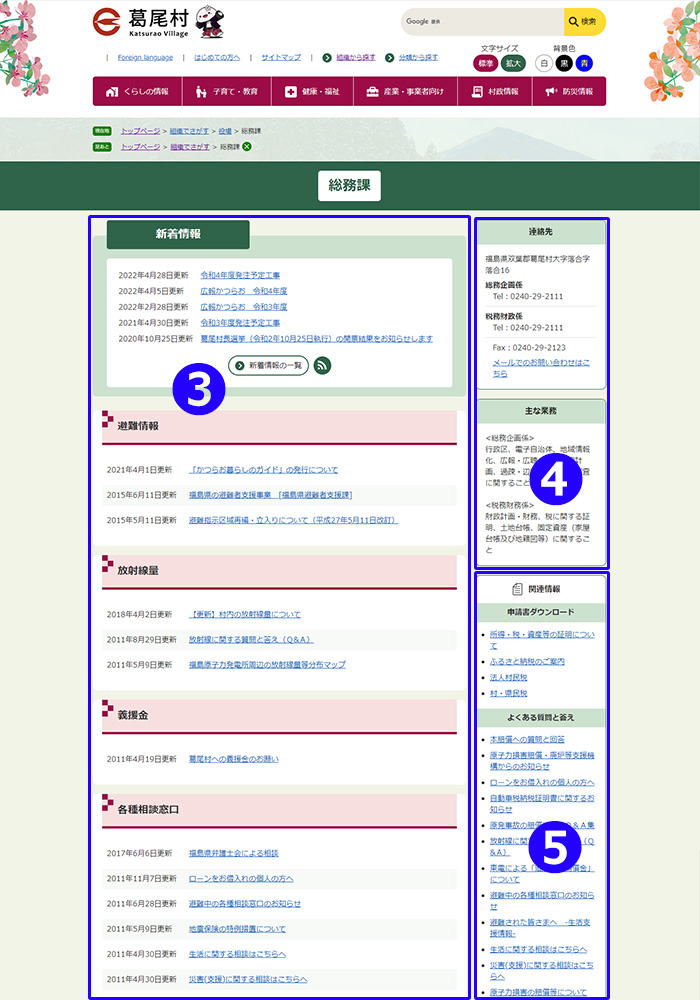Open the はじめての方へ link

[217, 57]
